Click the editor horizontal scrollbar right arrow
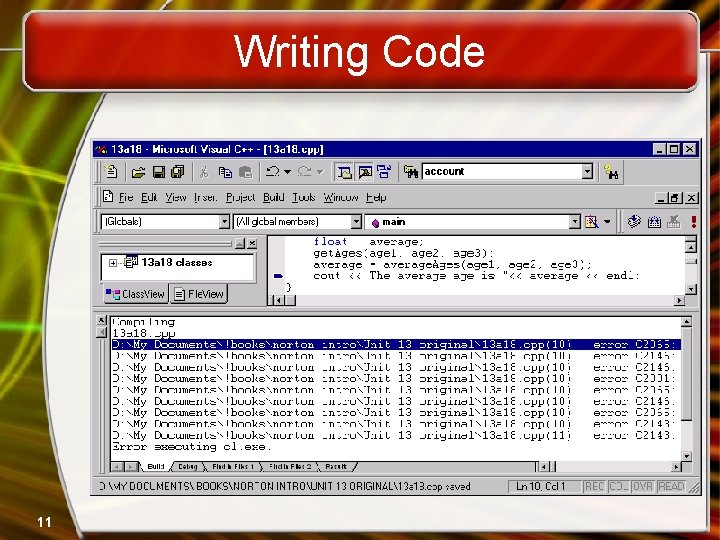 click(x=679, y=300)
